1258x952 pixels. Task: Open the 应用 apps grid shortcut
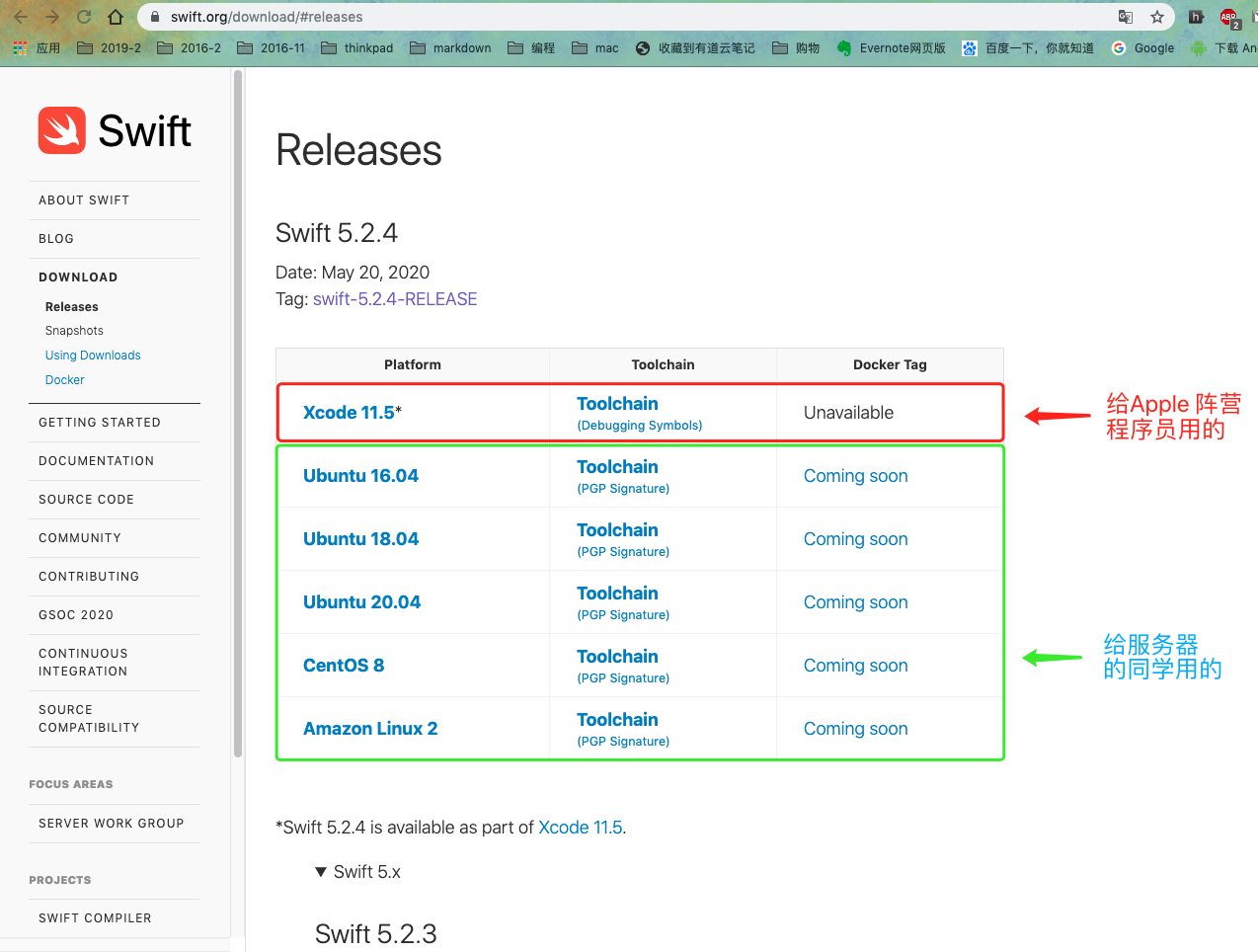37,47
